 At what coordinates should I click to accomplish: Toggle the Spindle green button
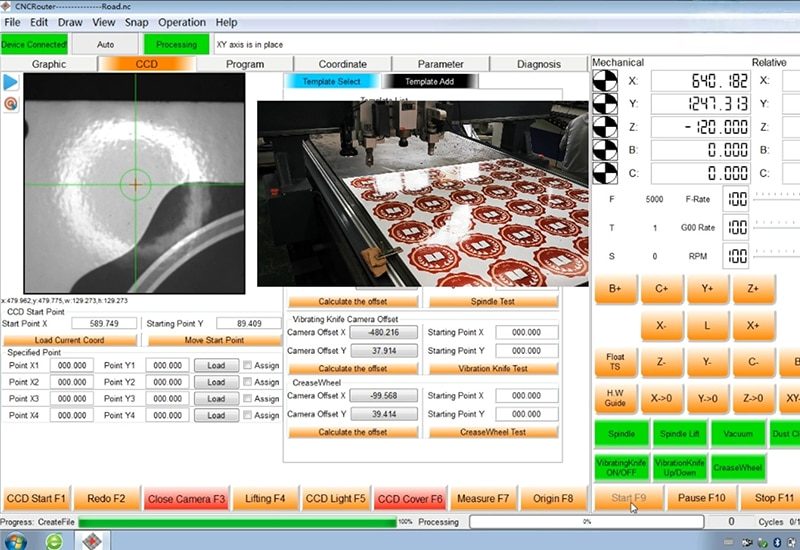point(621,434)
